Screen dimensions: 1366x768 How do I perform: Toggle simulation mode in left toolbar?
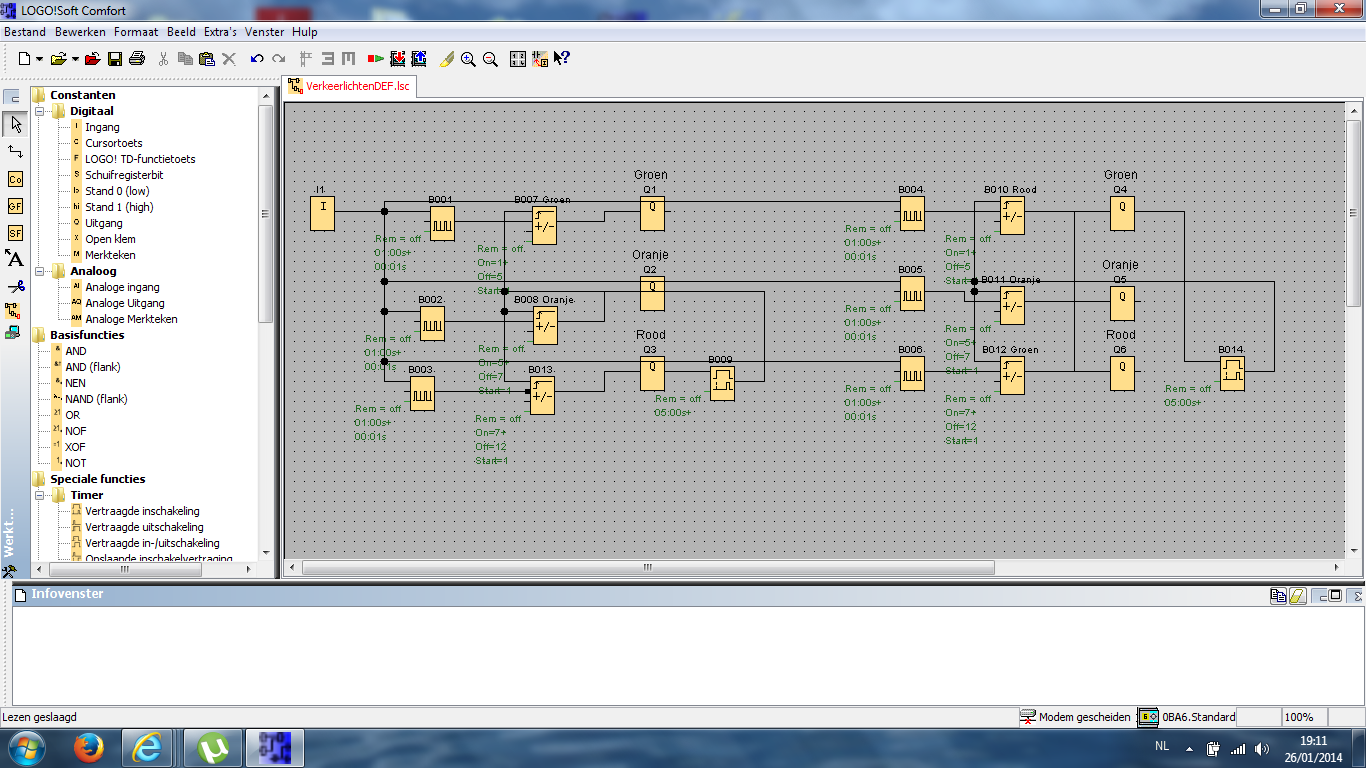tap(13, 311)
